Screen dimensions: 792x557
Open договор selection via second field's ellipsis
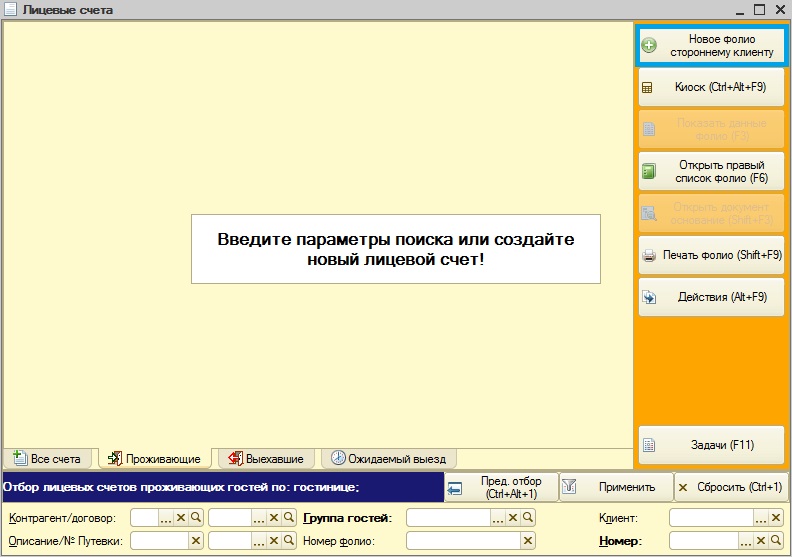click(x=259, y=518)
